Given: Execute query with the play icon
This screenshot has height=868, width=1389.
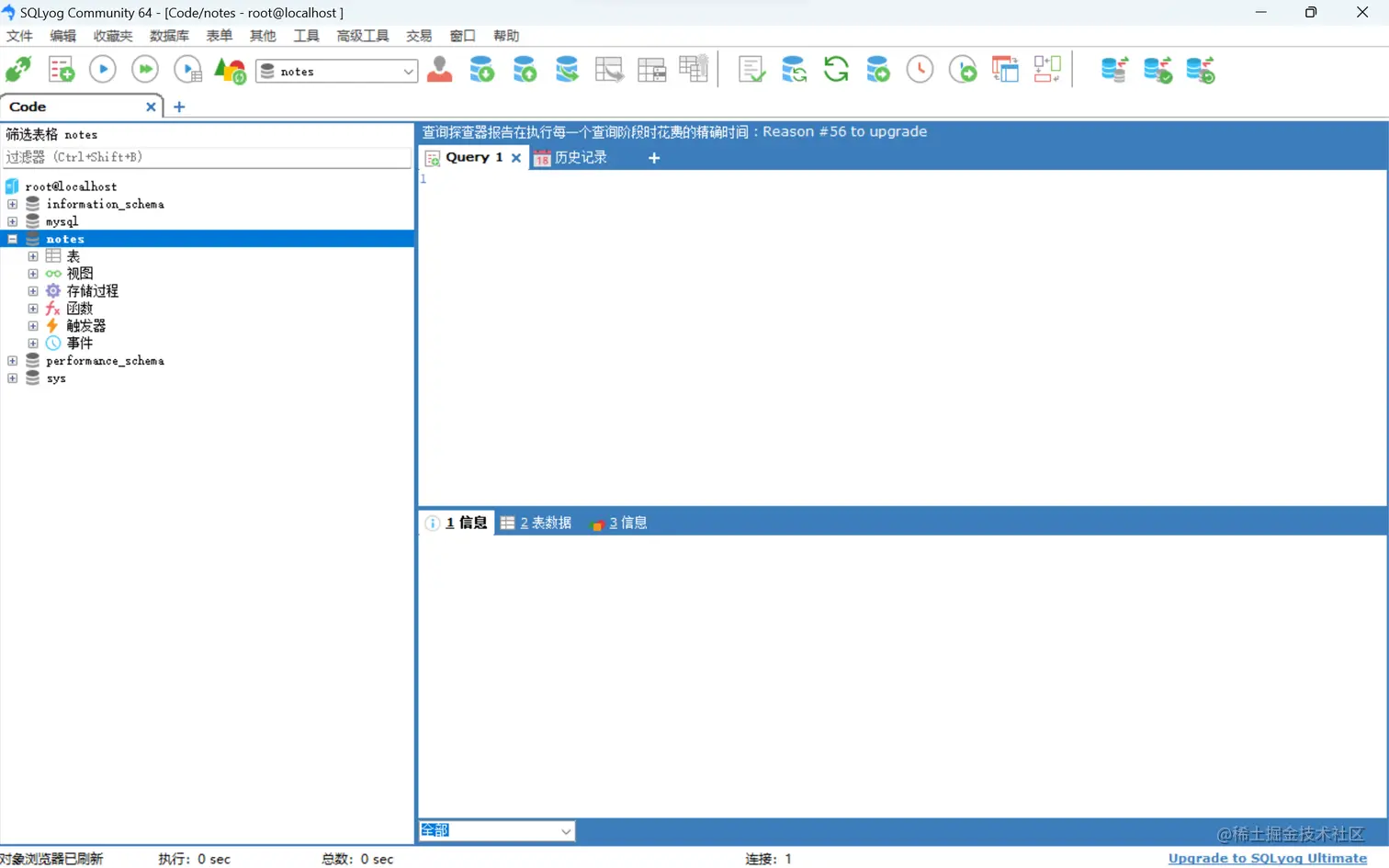Looking at the screenshot, I should coord(103,70).
